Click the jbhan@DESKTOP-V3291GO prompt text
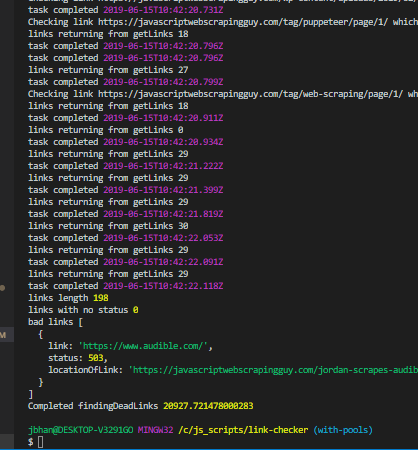Screen dimensions: 418x450 coord(81,430)
